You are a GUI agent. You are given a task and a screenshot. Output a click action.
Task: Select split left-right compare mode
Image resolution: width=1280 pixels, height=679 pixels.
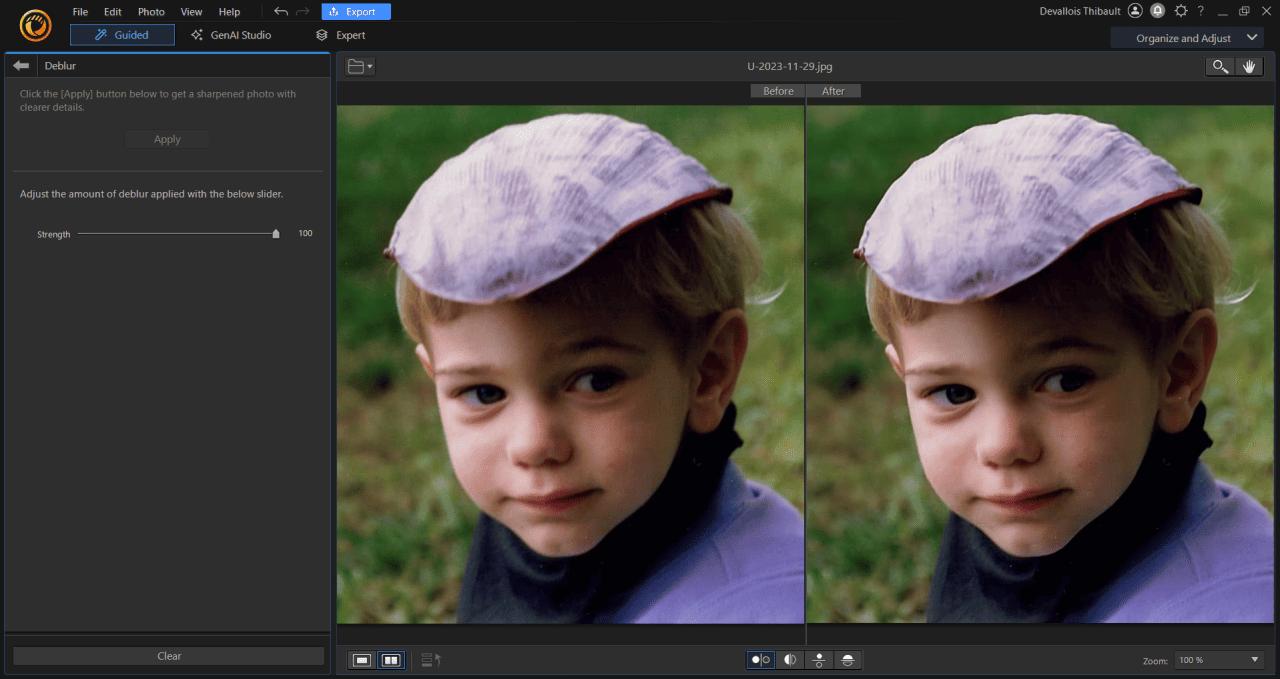pyautogui.click(x=790, y=660)
